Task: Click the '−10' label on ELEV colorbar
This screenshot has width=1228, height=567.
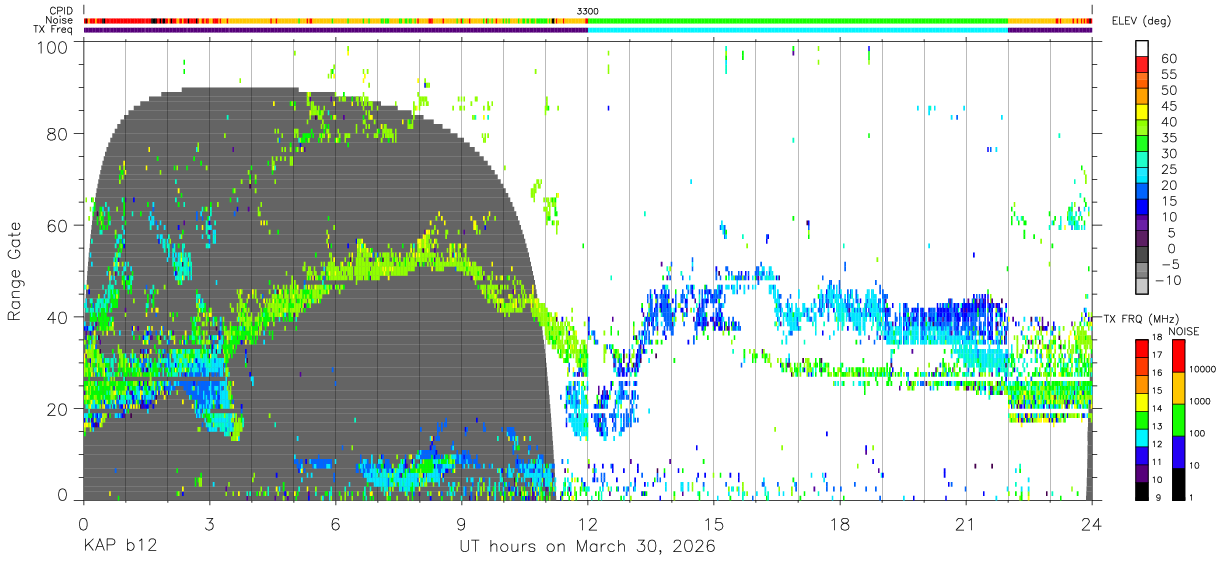Action: point(1169,281)
